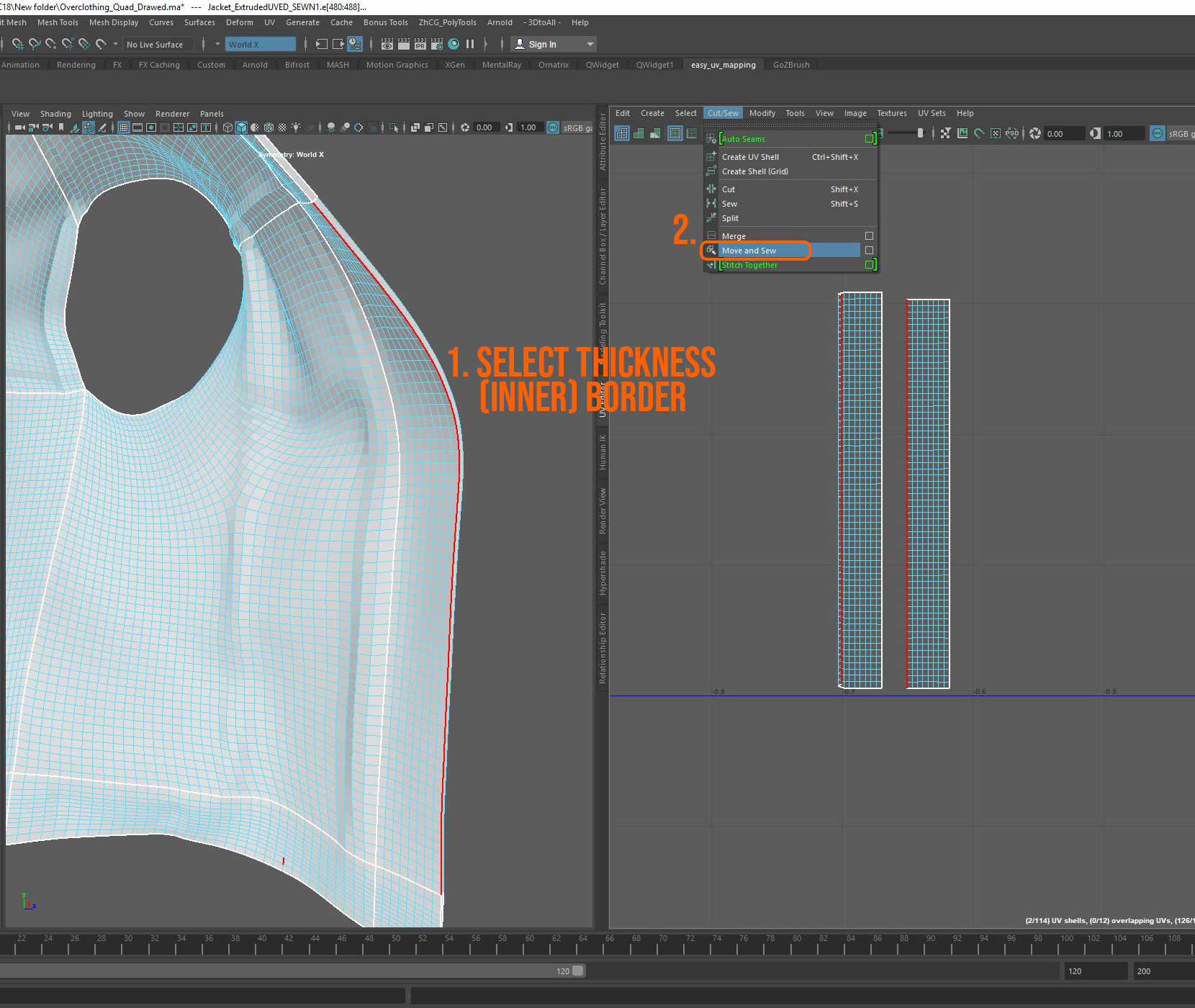Toggle sRGB gamma correction in the UV Editor toolbar
This screenshot has width=1195, height=1008.
point(1157,133)
